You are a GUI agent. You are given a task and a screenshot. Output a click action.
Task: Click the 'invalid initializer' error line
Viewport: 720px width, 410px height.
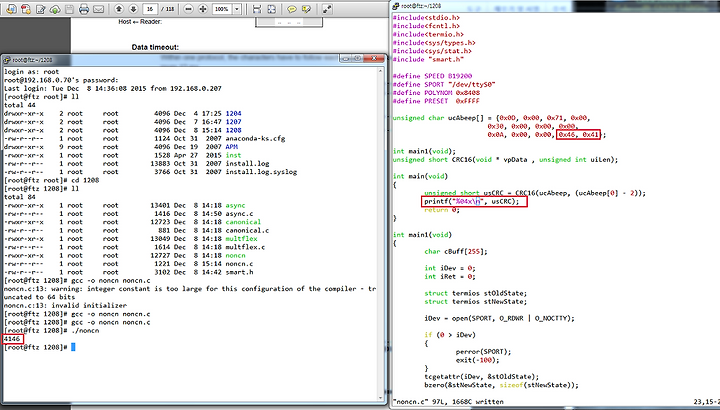65,305
